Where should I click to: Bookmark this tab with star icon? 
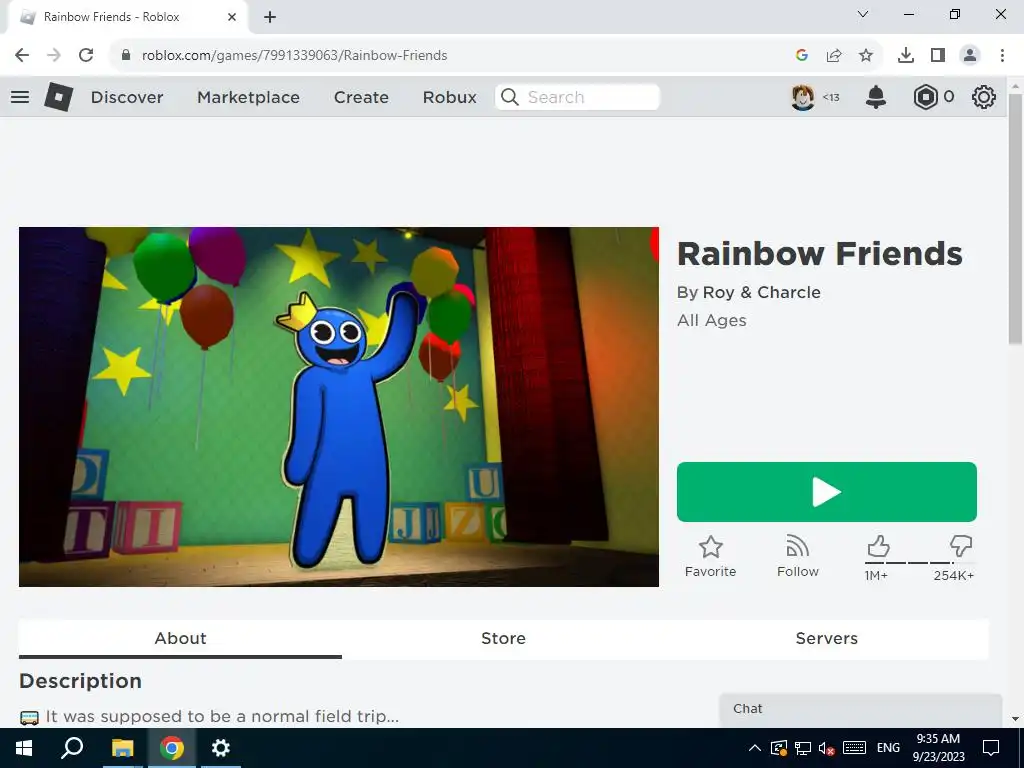866,56
